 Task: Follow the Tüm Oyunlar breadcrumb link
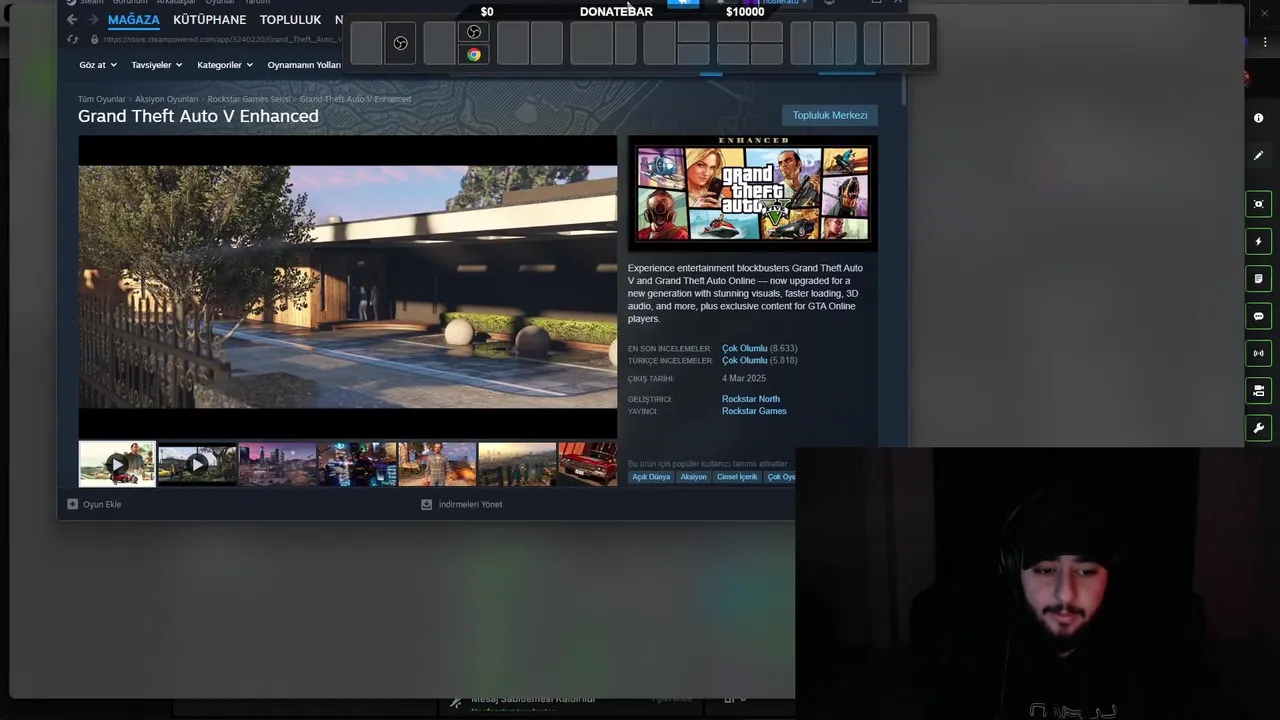coord(102,99)
